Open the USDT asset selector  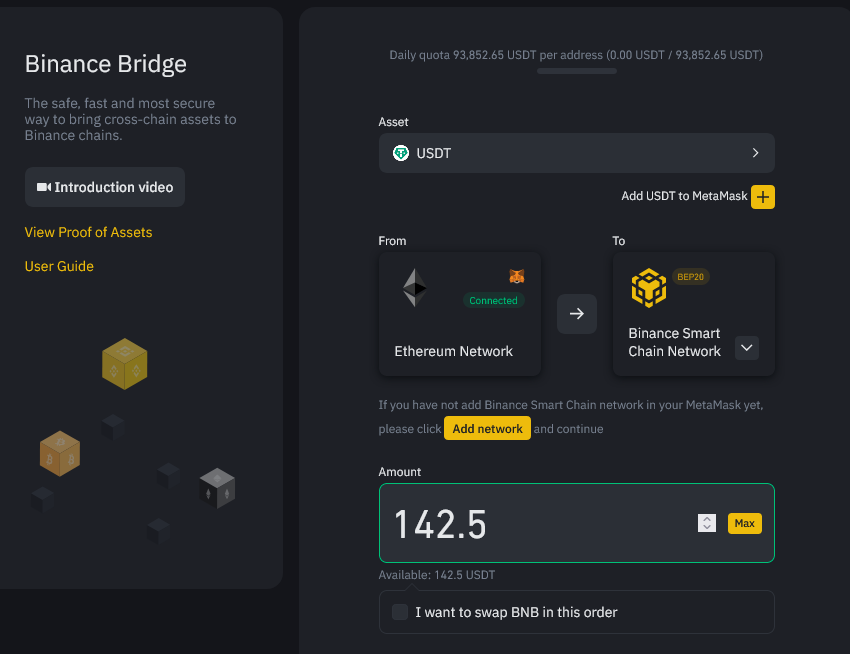pos(576,153)
